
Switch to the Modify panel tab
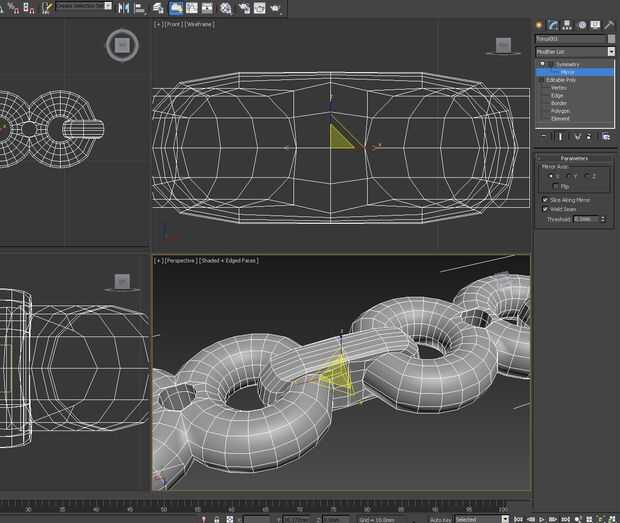553,23
